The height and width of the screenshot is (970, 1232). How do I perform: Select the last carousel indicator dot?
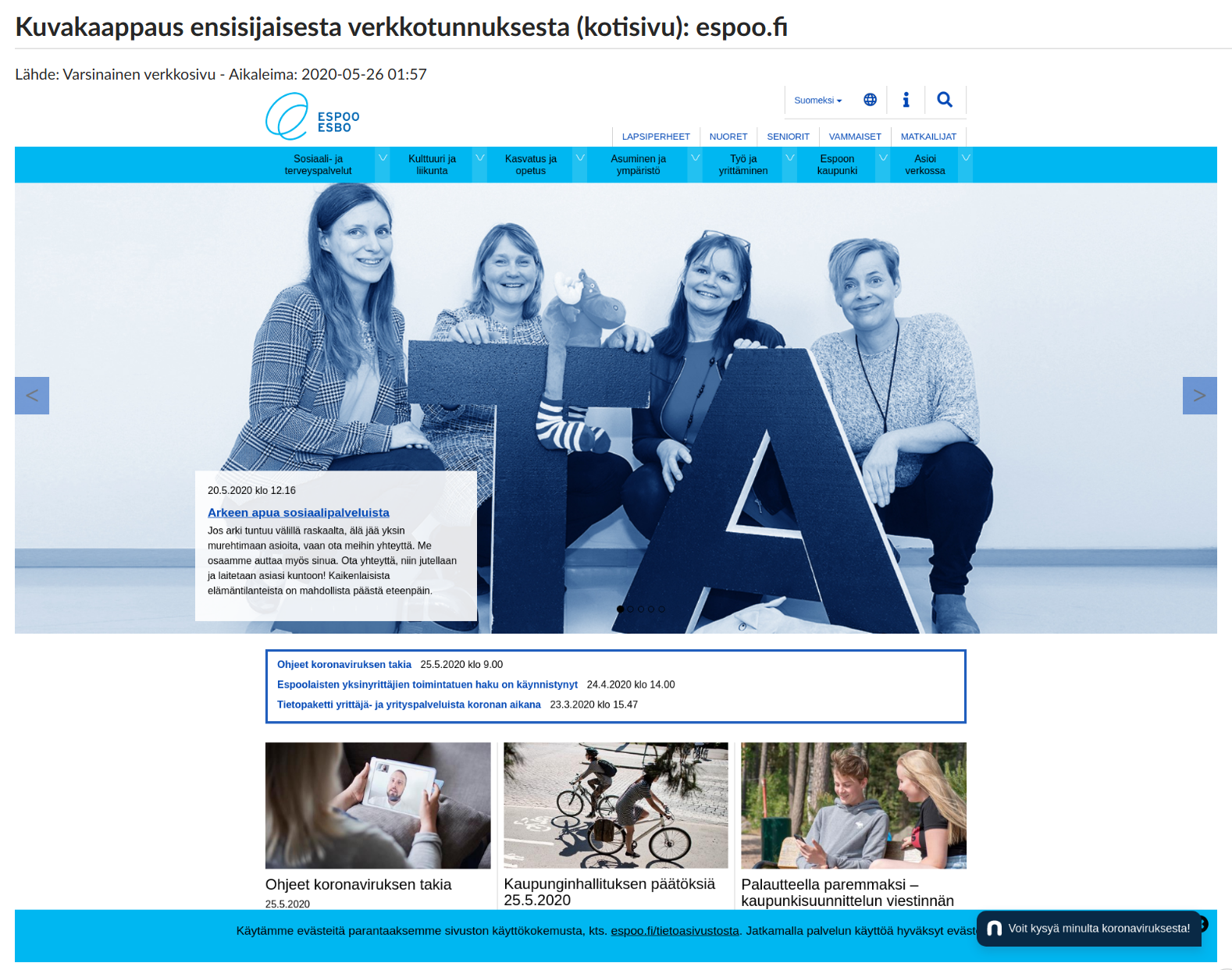pos(661,609)
